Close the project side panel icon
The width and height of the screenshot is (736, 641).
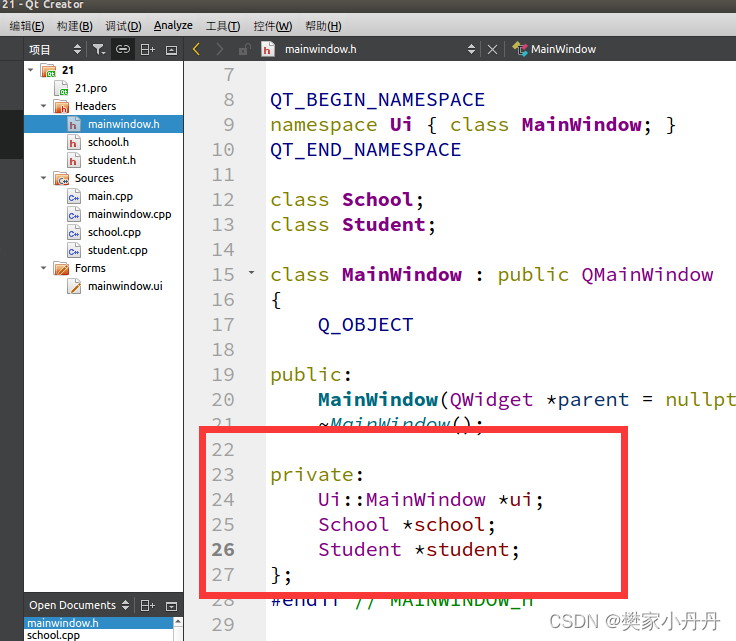[171, 50]
